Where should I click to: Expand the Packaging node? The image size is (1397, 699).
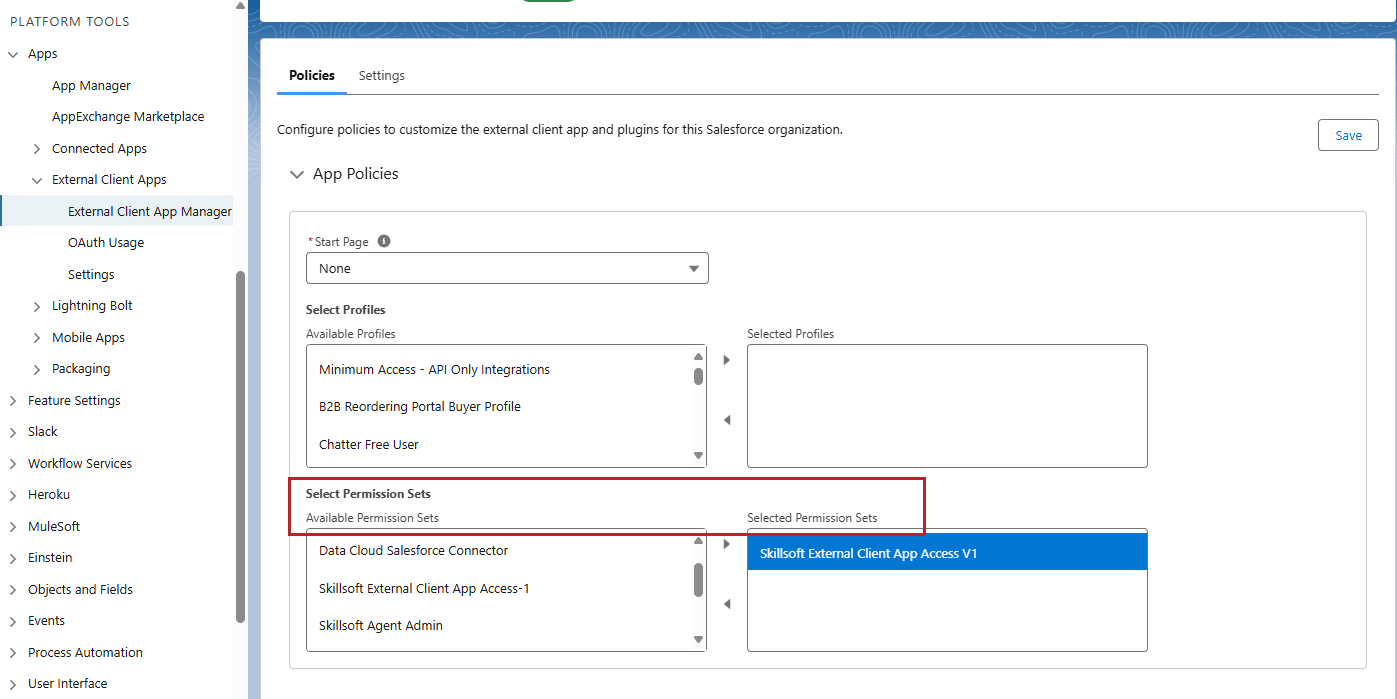click(37, 369)
